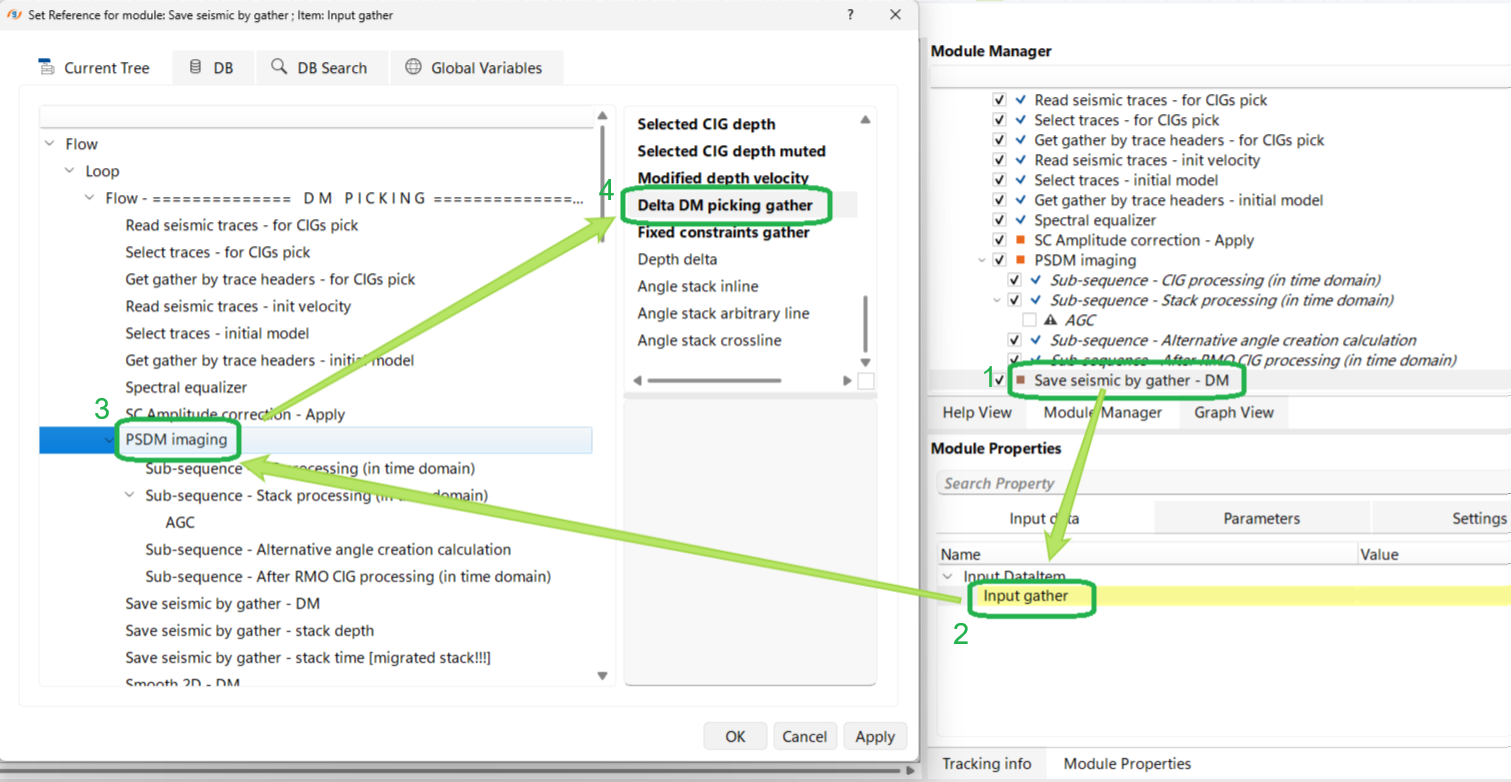The width and height of the screenshot is (1511, 782).
Task: Click the up arrow of the dialog tree scrollbar
Action: click(x=602, y=116)
